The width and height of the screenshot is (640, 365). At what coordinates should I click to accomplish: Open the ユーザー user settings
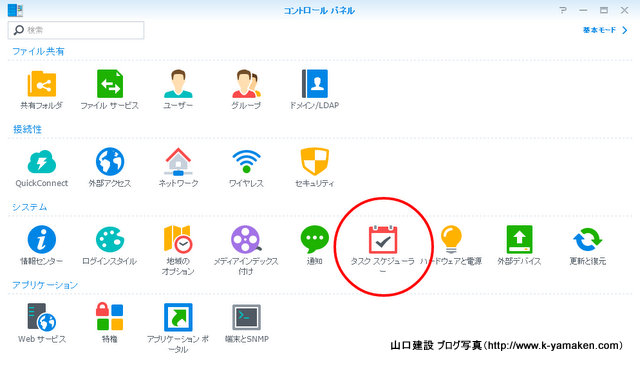point(178,84)
